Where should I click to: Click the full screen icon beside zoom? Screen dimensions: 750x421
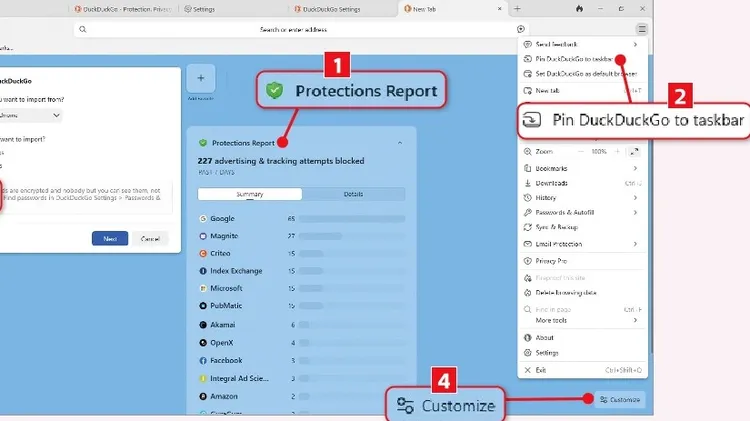coord(634,152)
